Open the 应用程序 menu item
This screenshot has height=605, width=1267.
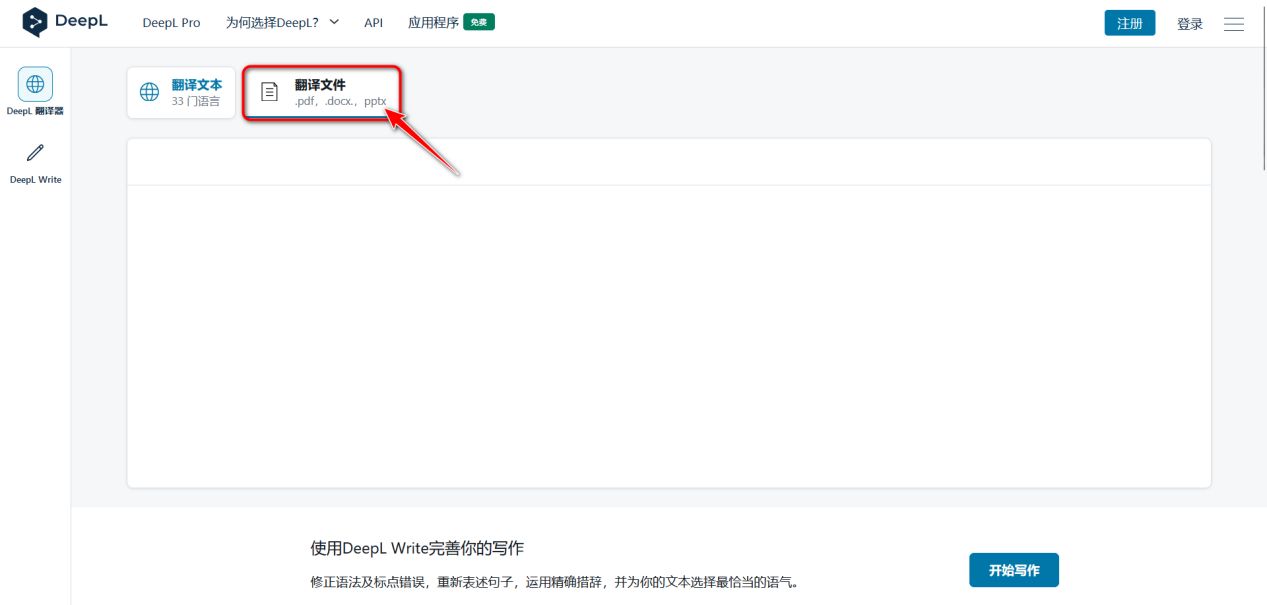pyautogui.click(x=433, y=23)
